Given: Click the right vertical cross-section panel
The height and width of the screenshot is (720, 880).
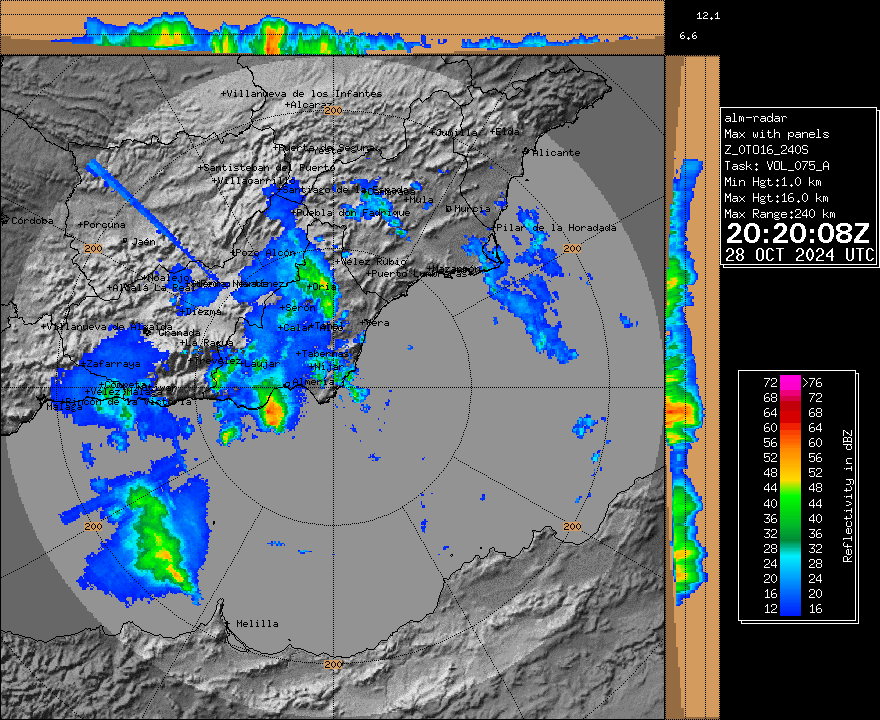Looking at the screenshot, I should [692, 385].
